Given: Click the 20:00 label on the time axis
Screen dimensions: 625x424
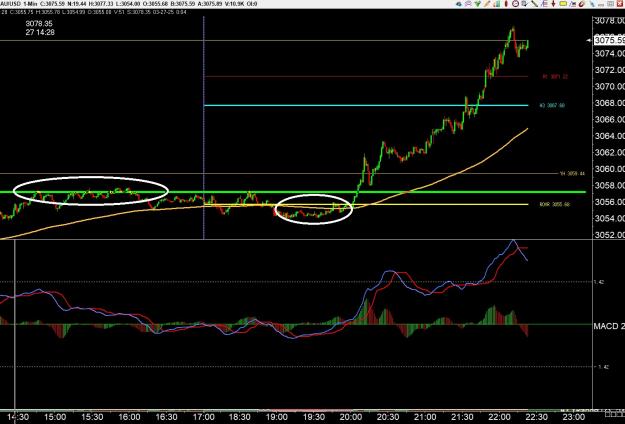Looking at the screenshot, I should coord(351,417).
